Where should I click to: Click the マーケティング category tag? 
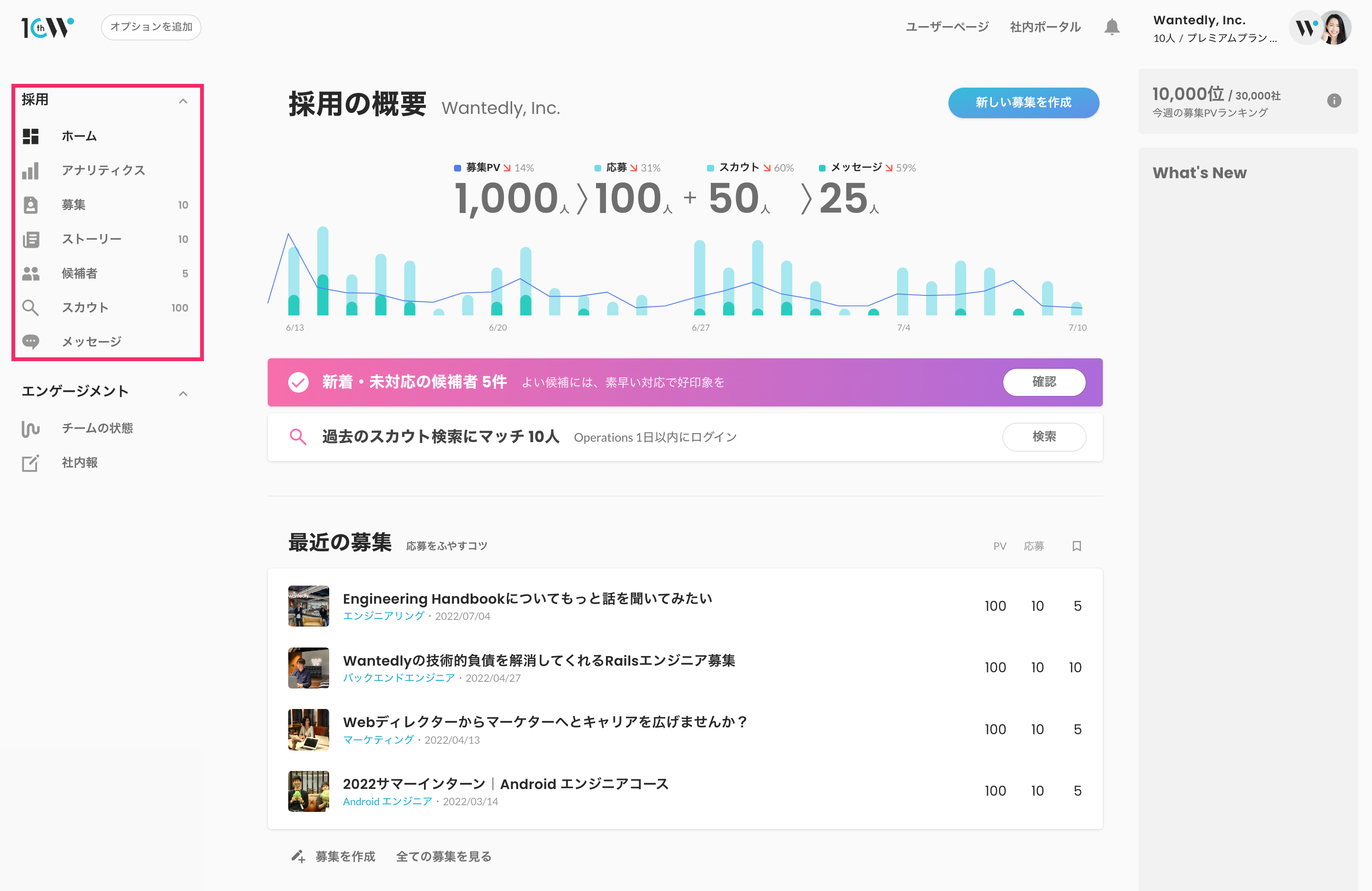[x=378, y=740]
